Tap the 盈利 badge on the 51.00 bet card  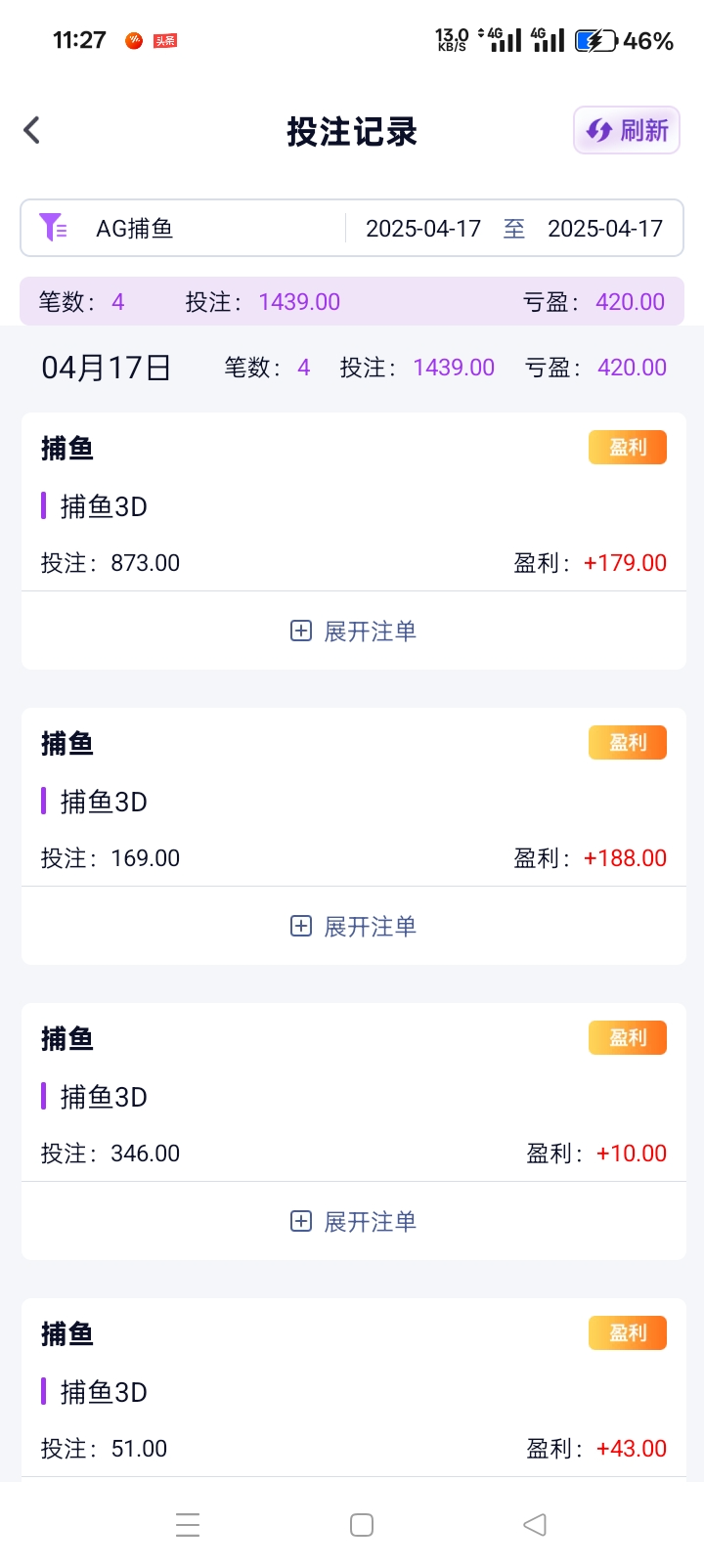[628, 1333]
